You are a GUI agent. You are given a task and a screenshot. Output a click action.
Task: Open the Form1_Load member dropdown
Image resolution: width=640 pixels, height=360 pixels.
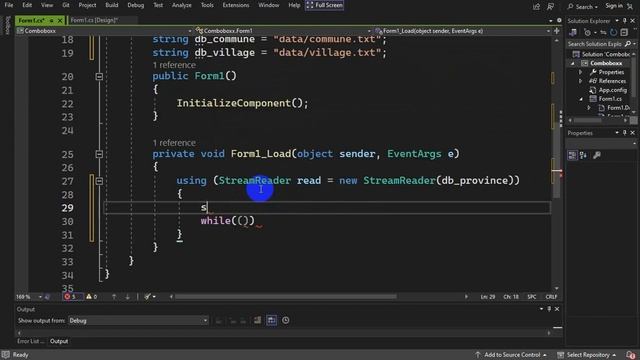[x=462, y=31]
